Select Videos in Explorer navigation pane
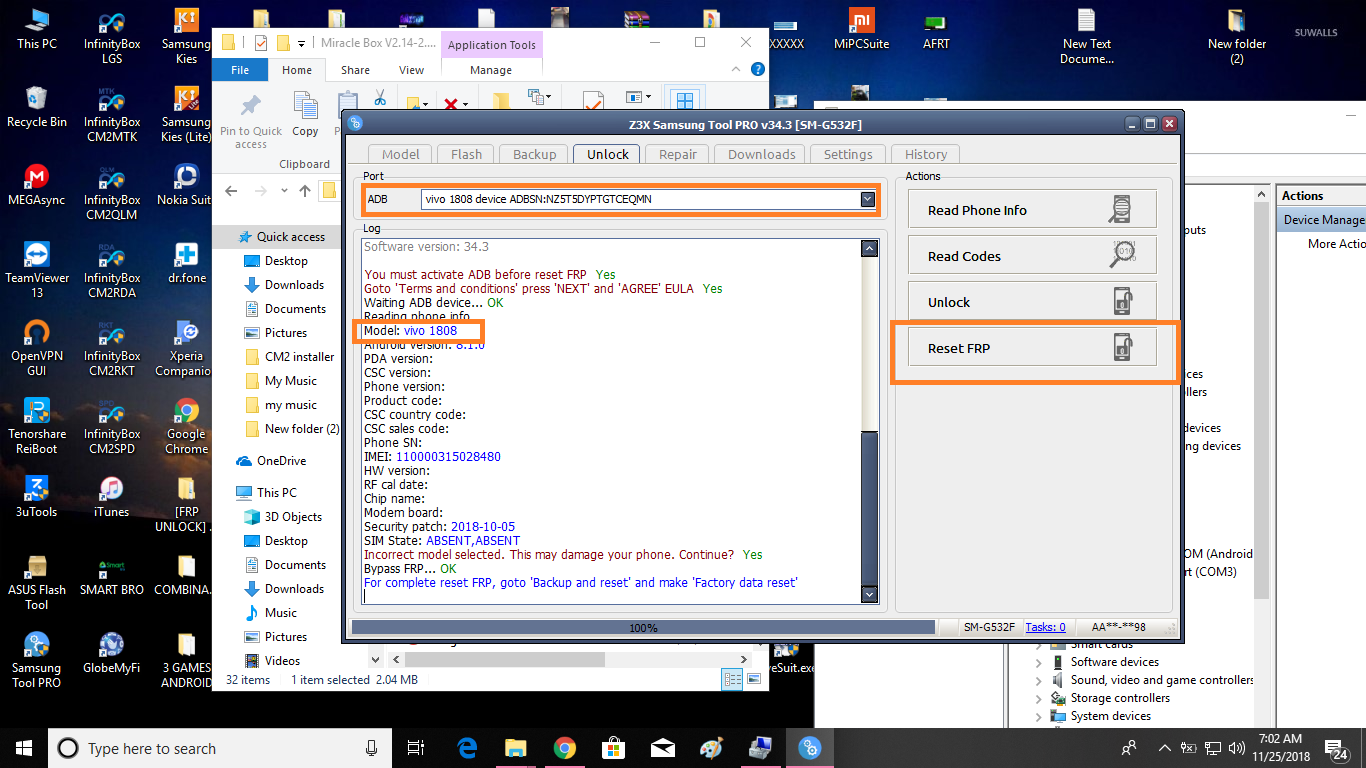The width and height of the screenshot is (1366, 768). (x=282, y=661)
